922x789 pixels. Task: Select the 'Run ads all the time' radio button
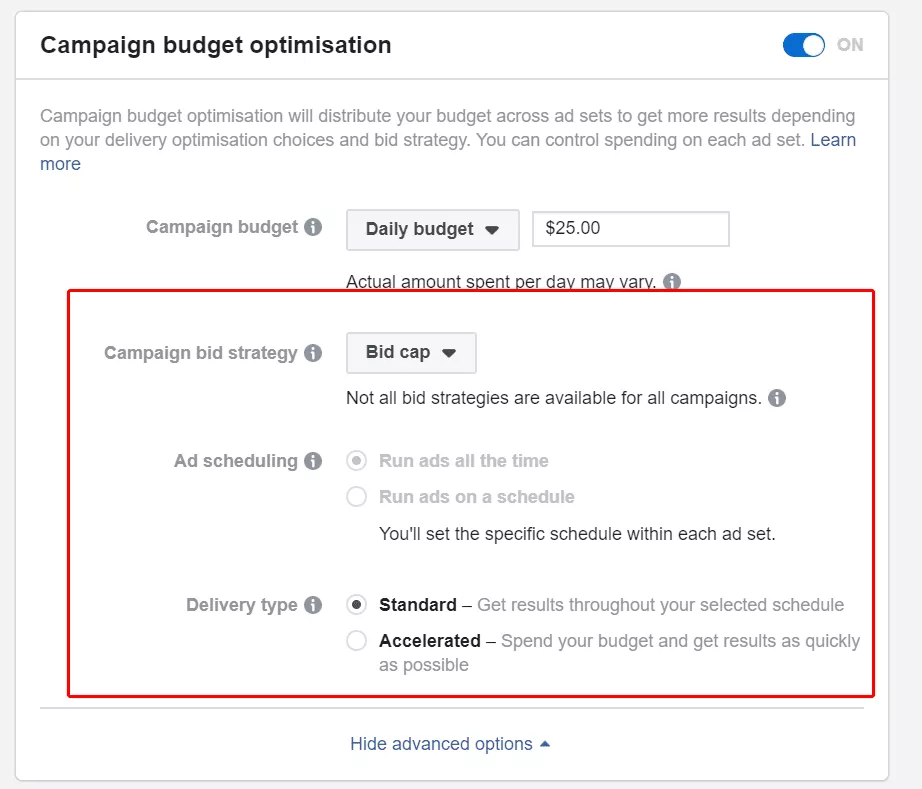tap(356, 461)
